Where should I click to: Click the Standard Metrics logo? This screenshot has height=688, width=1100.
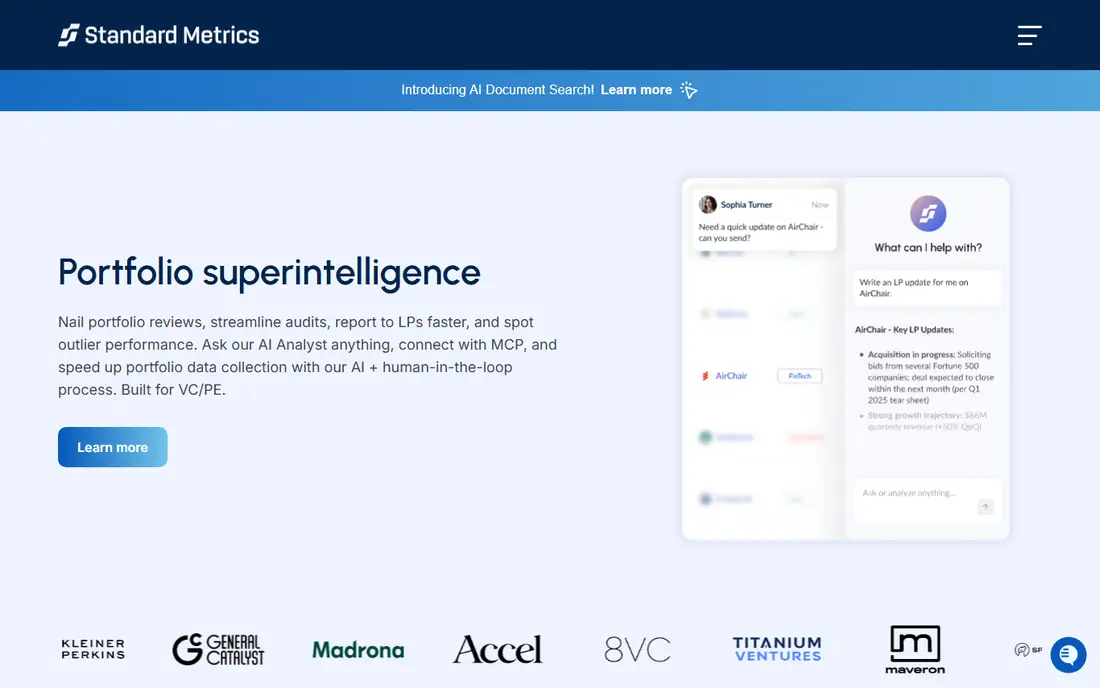click(x=159, y=35)
